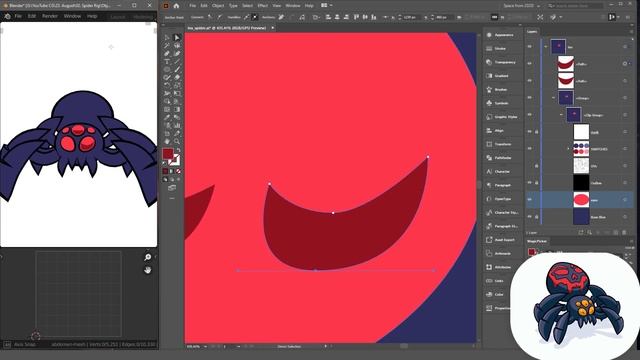Switch to the Layers panel tab
Viewport: 640px width, 360px height.
532,31
